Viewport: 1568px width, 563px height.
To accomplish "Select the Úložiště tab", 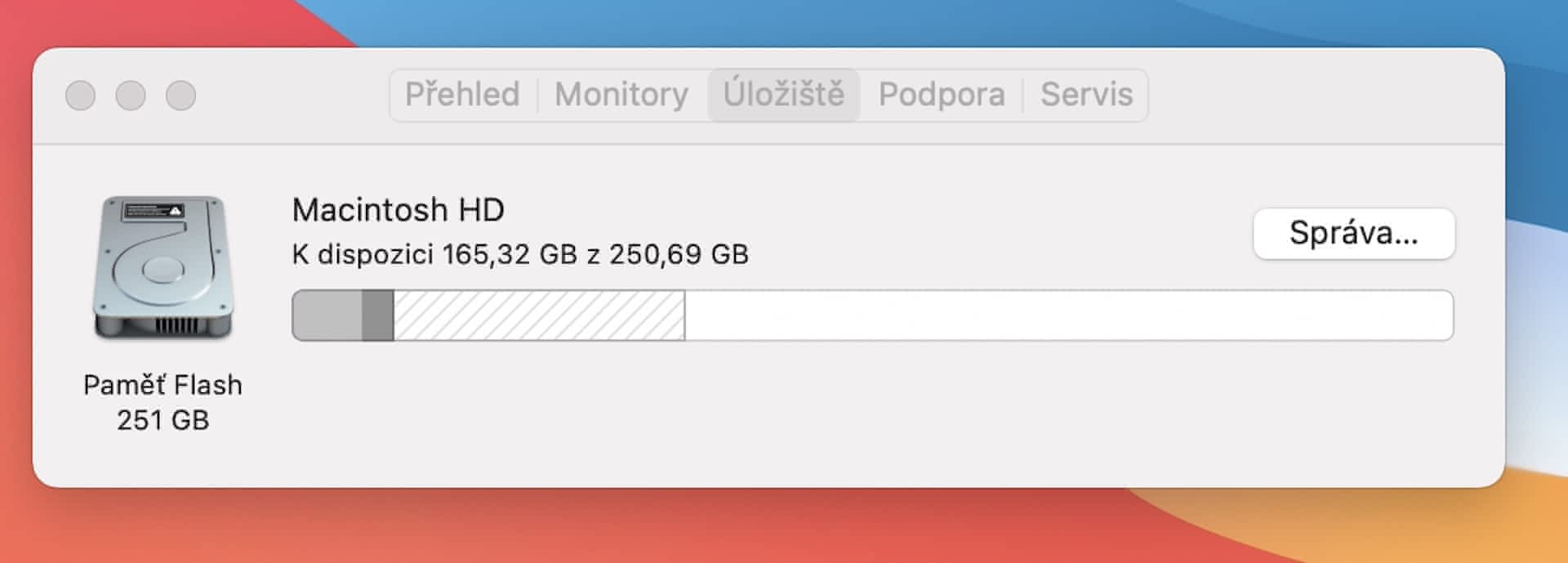I will (783, 95).
